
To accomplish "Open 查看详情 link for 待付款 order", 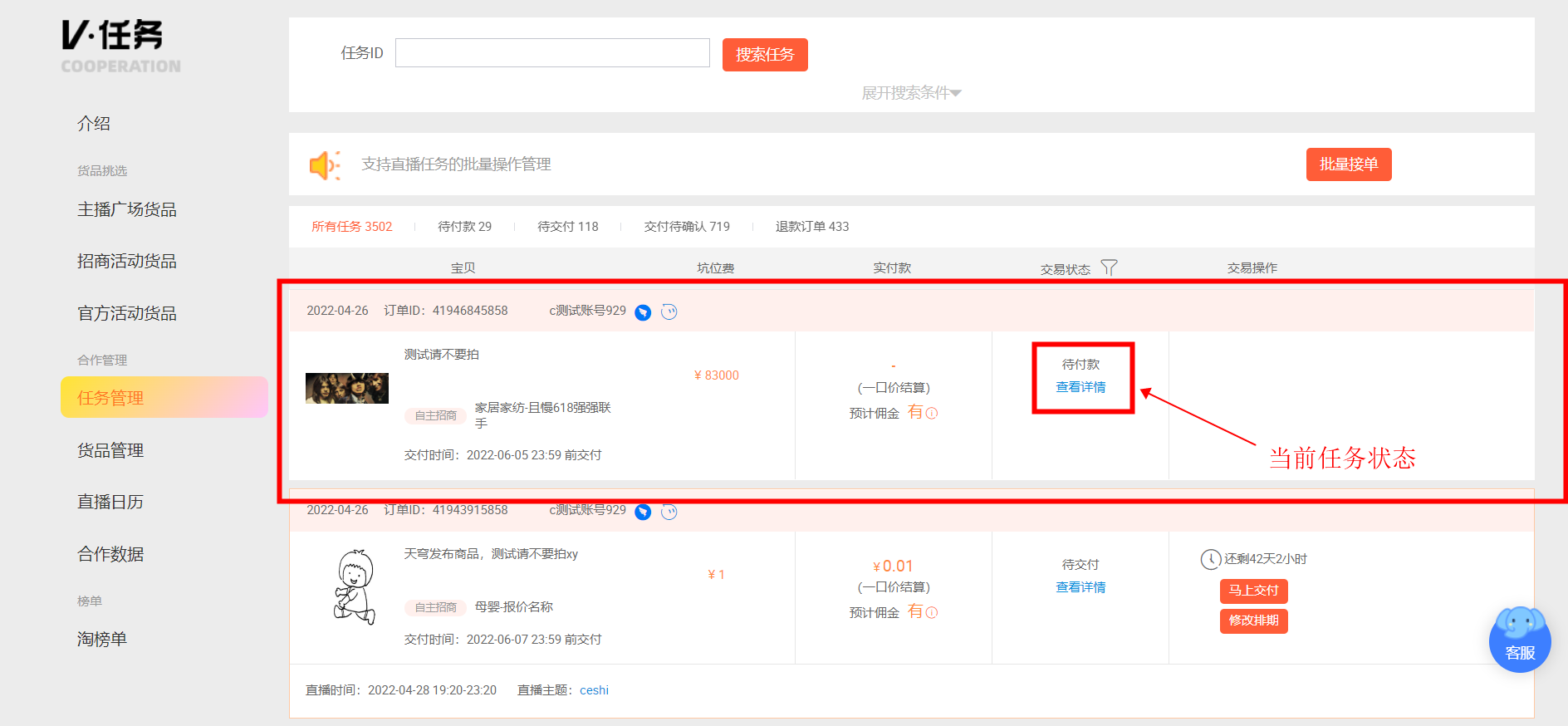I will click(x=1080, y=387).
